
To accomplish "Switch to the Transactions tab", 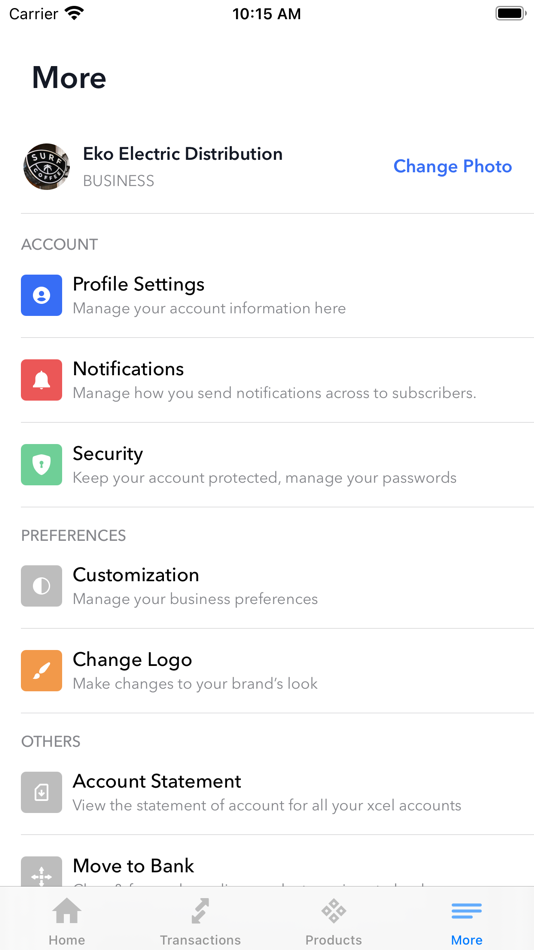I will point(200,921).
